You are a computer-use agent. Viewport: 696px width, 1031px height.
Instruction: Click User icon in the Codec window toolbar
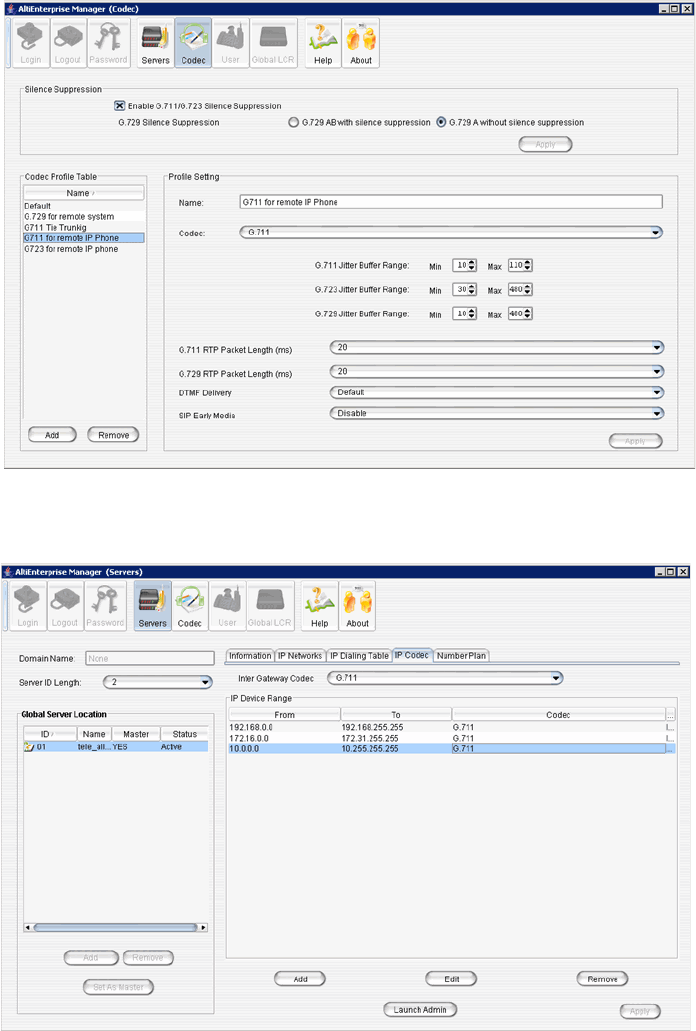230,43
